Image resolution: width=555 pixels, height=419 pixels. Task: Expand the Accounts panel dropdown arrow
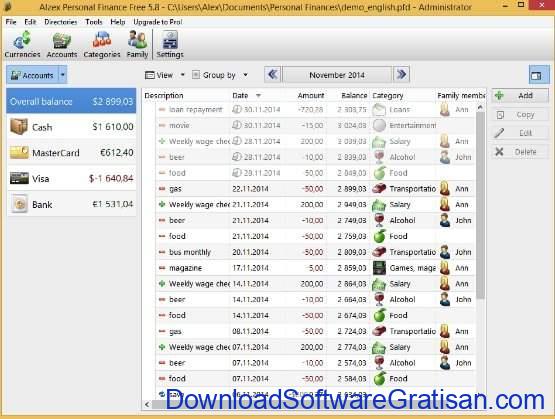[x=63, y=75]
